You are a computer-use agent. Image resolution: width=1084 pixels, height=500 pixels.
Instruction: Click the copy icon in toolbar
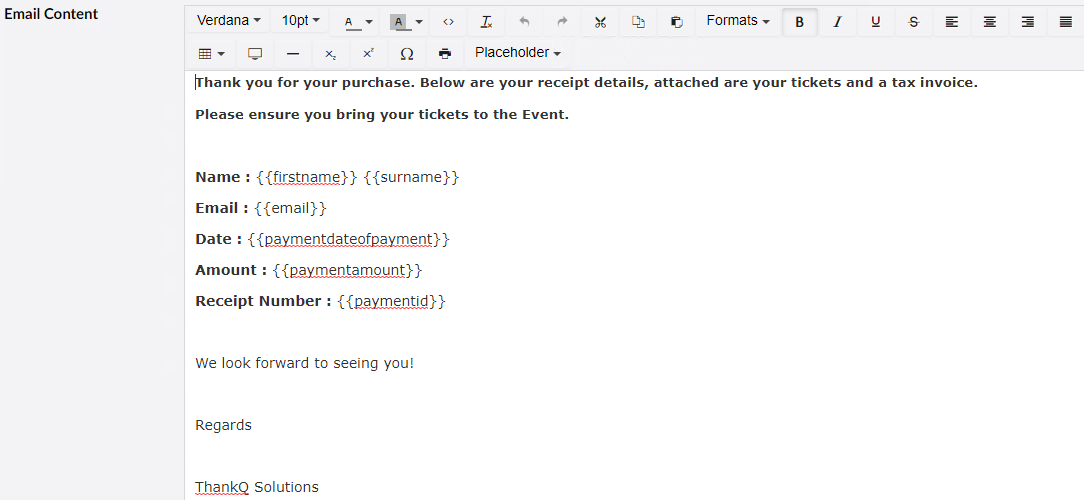(x=638, y=22)
